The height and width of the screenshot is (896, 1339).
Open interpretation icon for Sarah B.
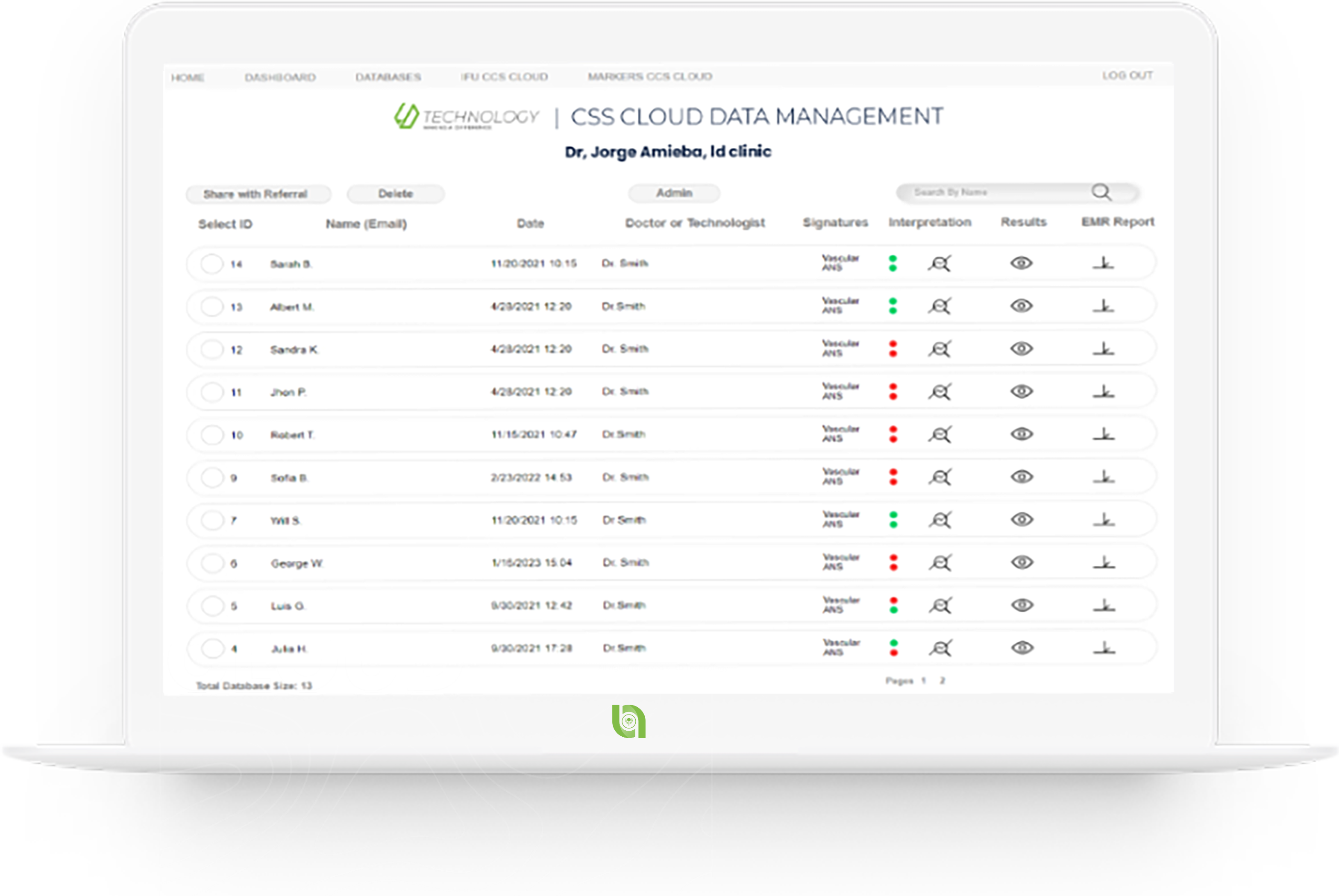pyautogui.click(x=939, y=264)
